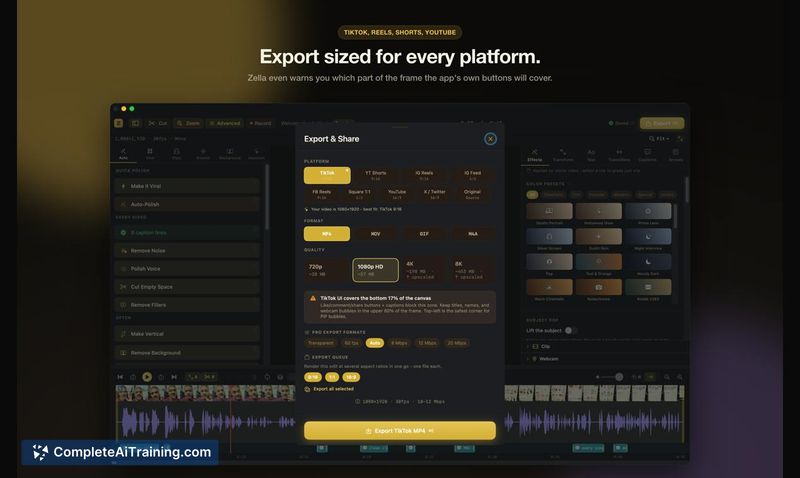Select the Square 1:1 platform preset
The height and width of the screenshot is (478, 800).
pos(359,194)
